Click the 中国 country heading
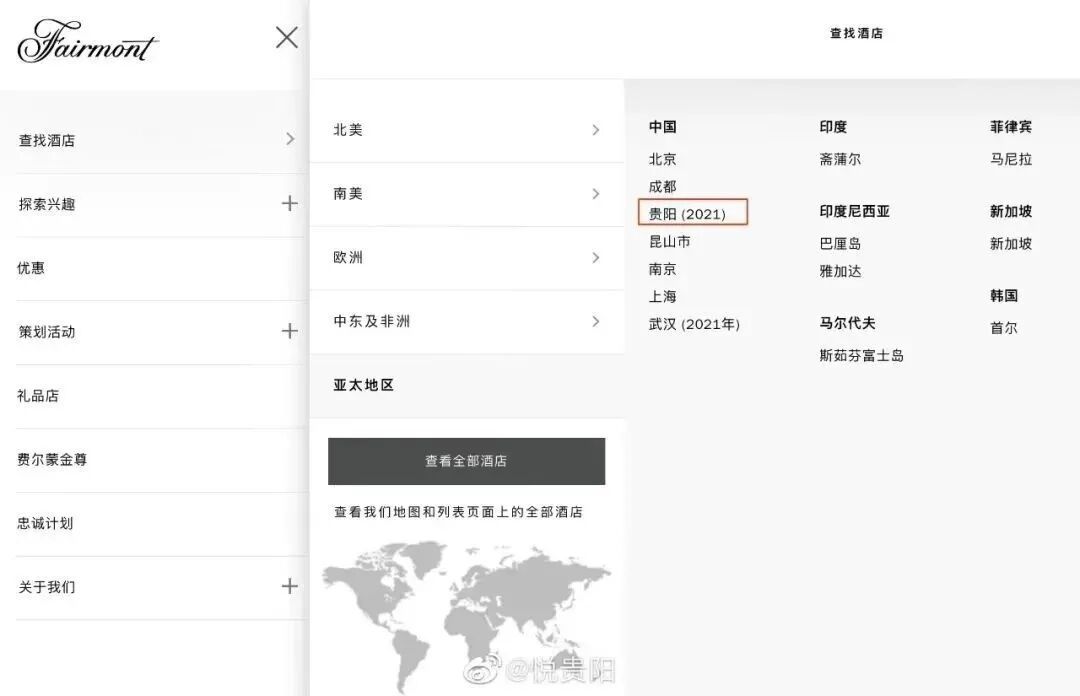The width and height of the screenshot is (1080, 696). pyautogui.click(x=663, y=127)
